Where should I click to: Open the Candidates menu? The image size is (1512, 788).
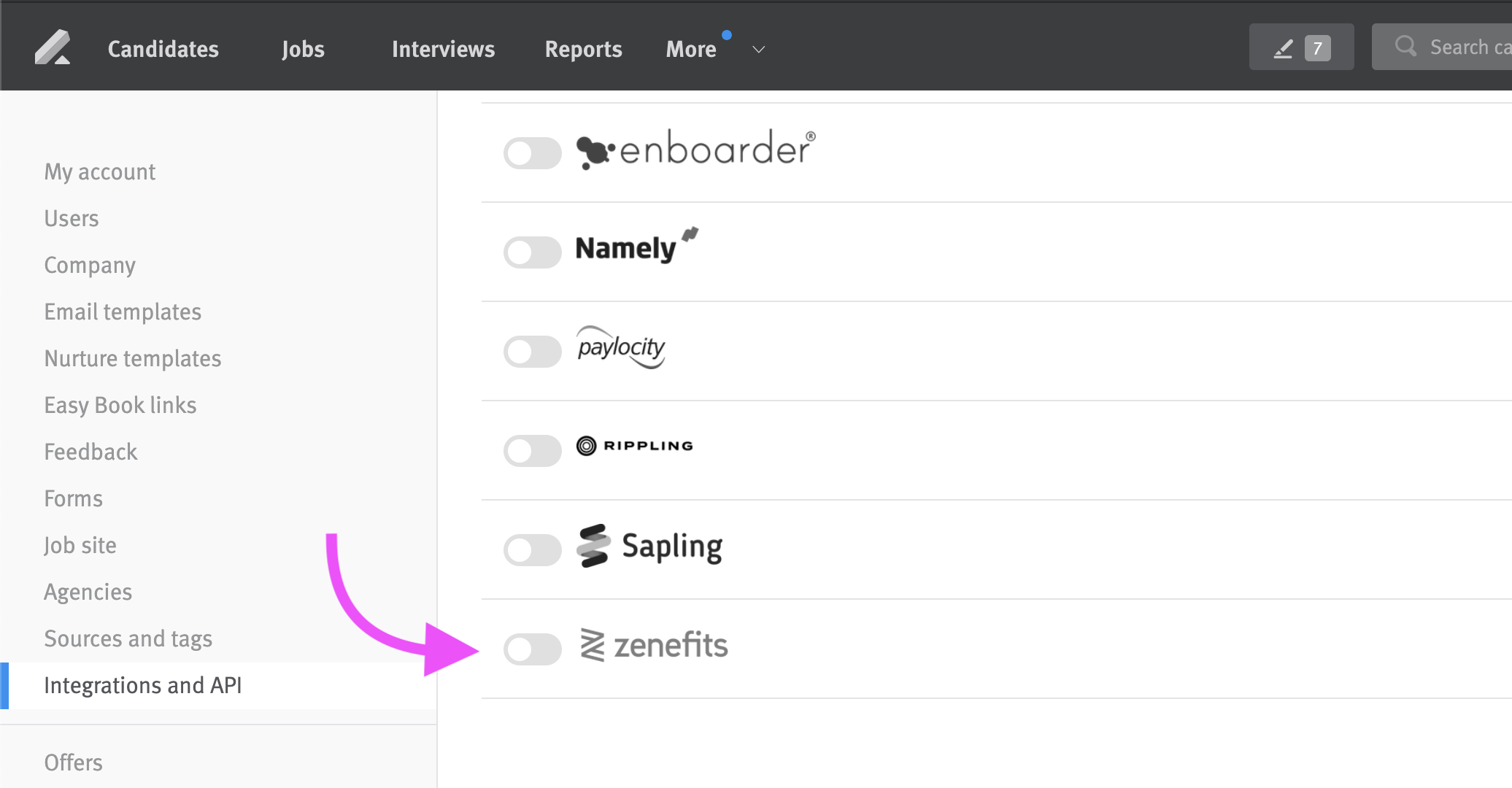(x=163, y=49)
